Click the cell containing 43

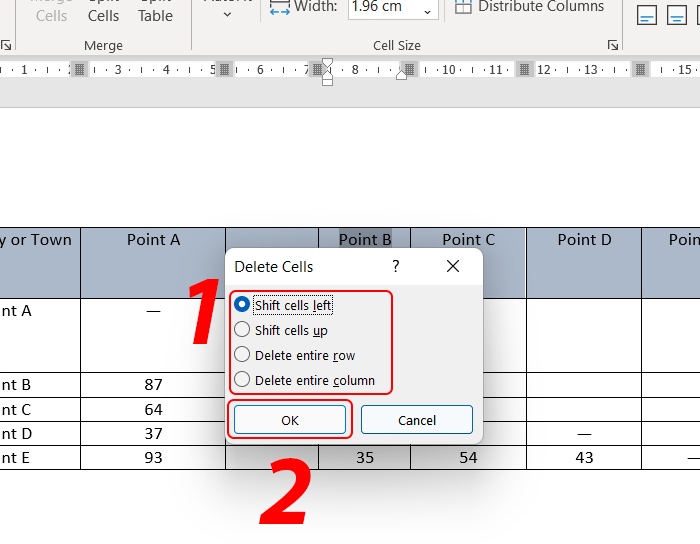pos(584,457)
